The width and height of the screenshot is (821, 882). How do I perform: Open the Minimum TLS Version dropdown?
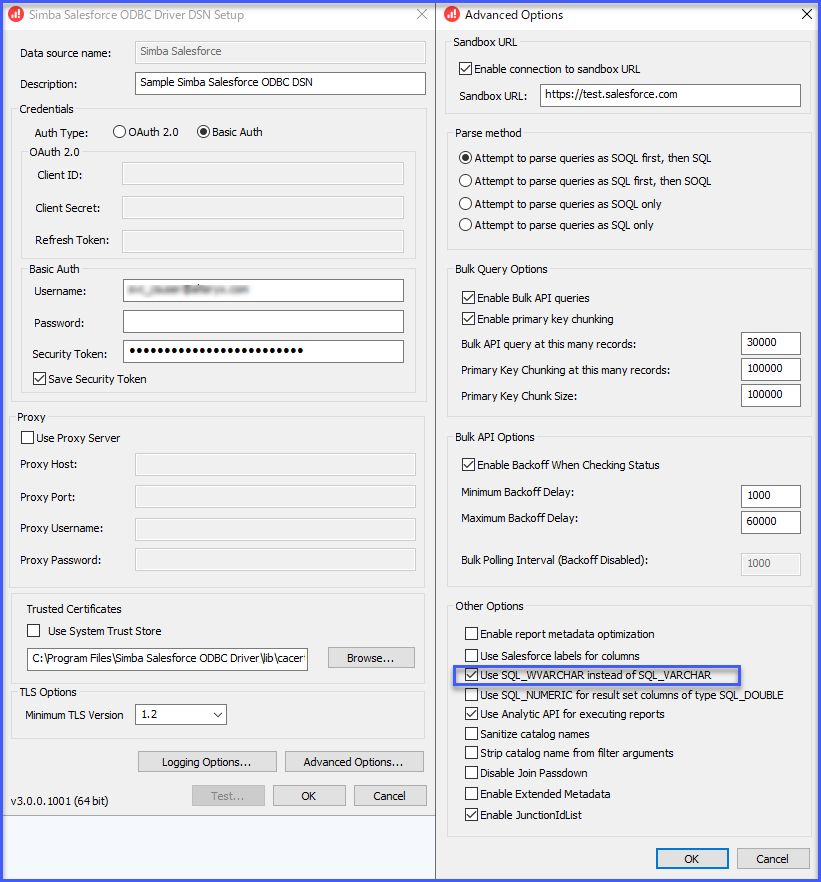pyautogui.click(x=181, y=714)
